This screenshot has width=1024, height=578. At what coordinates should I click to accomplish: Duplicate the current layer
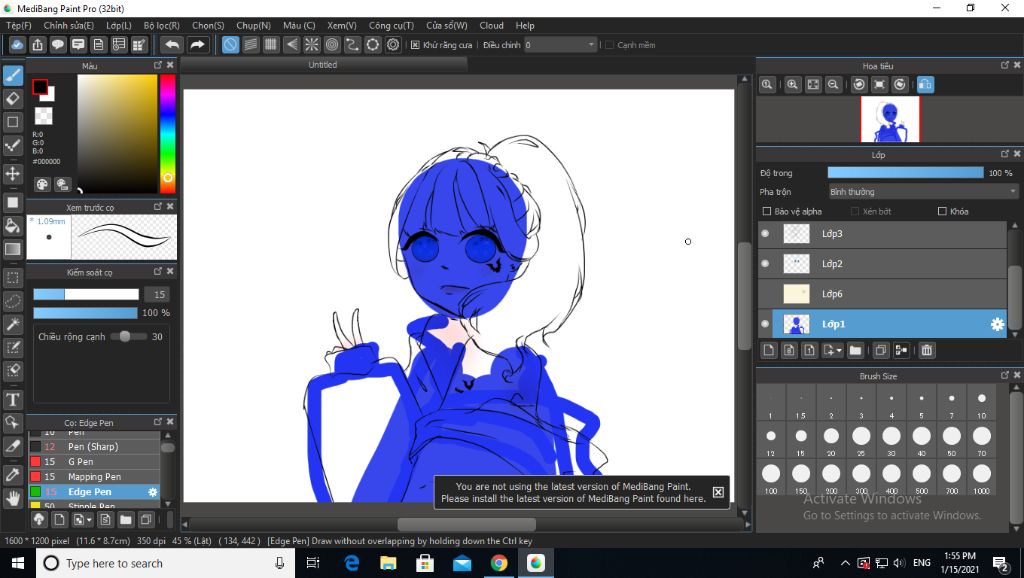pos(880,351)
